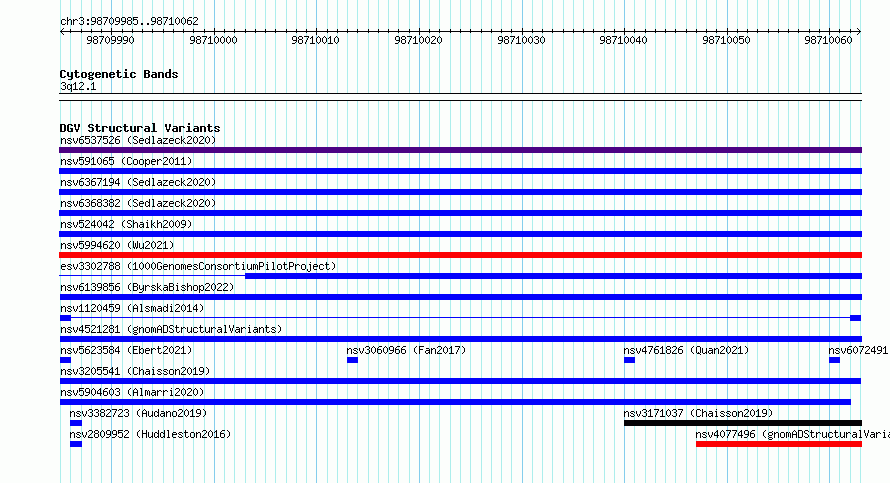Open nsv591065 (Cooper2011) label

pyautogui.click(x=126, y=161)
